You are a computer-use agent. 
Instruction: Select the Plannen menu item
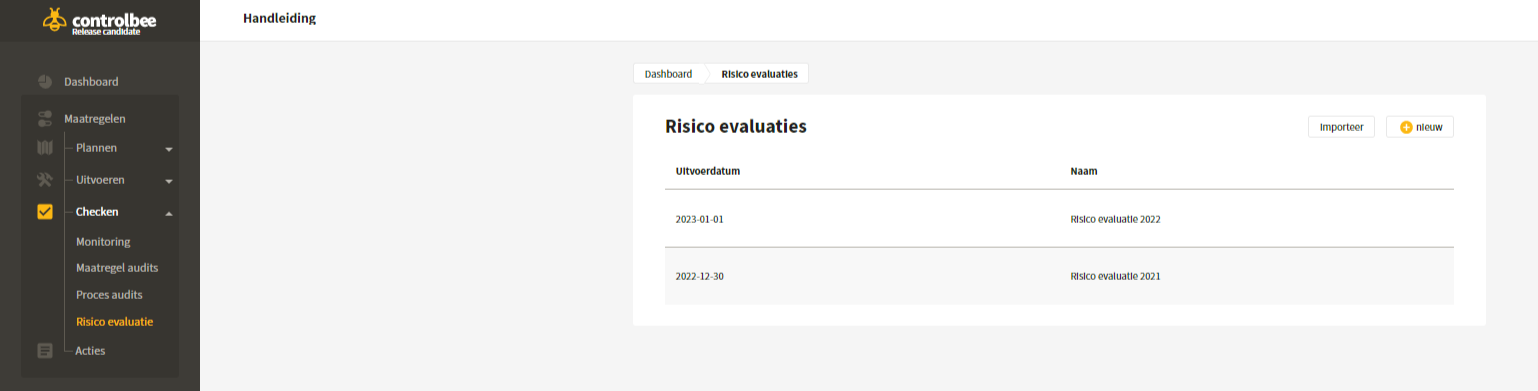(96, 148)
